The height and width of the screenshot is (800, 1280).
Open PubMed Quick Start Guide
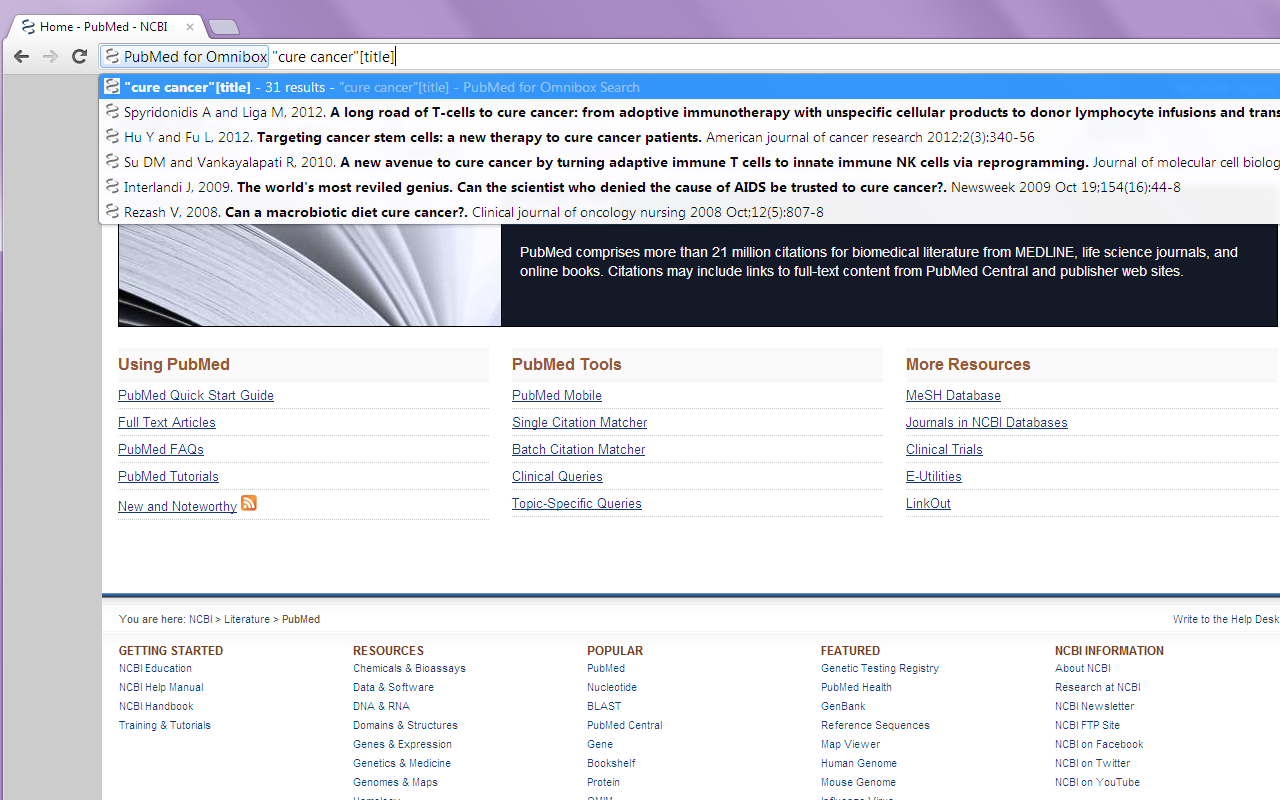(196, 395)
